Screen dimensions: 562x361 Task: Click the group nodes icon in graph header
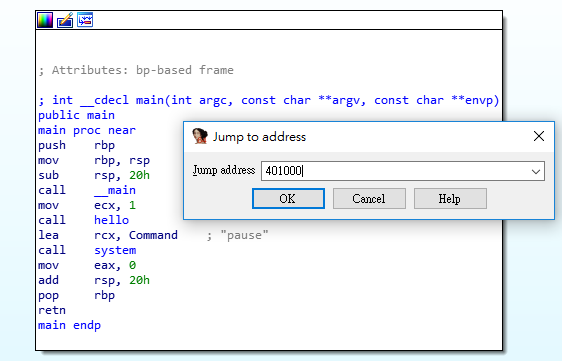85,20
